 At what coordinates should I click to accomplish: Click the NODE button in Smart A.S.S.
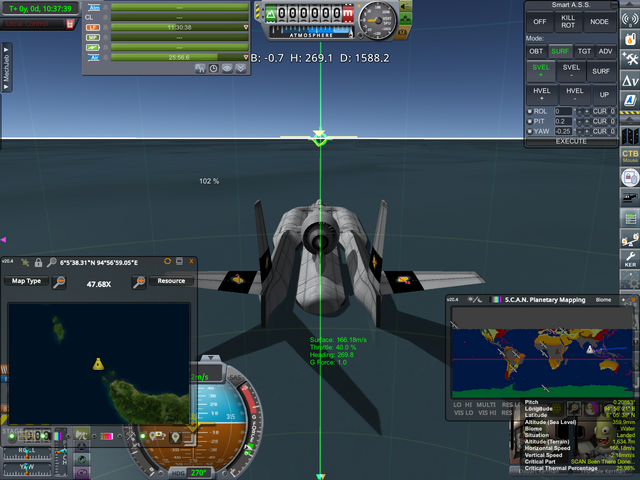[x=599, y=22]
